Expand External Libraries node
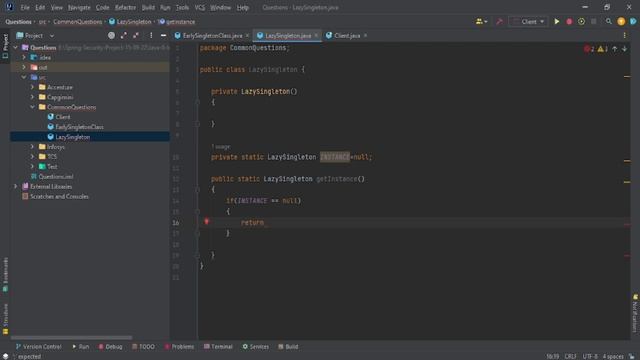The image size is (640, 360). click(x=16, y=187)
